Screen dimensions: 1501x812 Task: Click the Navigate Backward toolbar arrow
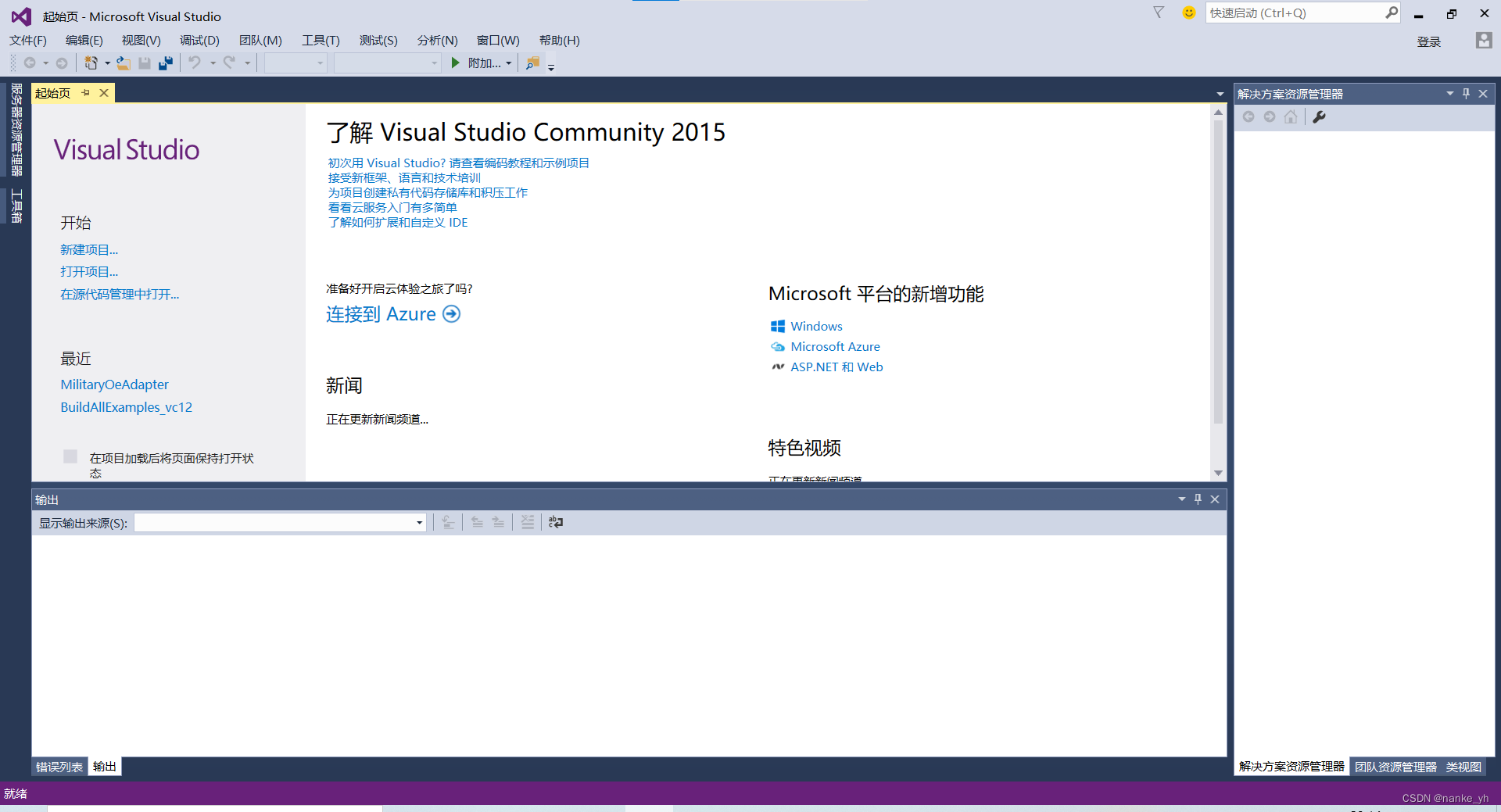pyautogui.click(x=30, y=63)
